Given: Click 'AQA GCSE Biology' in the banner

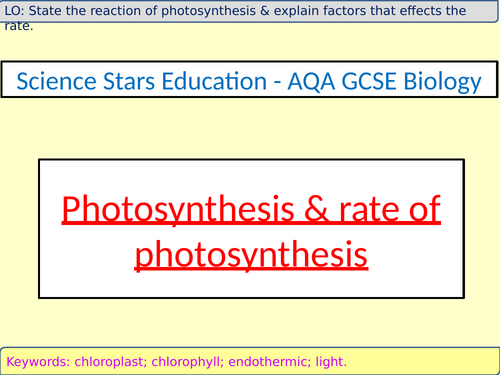Looking at the screenshot, I should click(384, 82).
